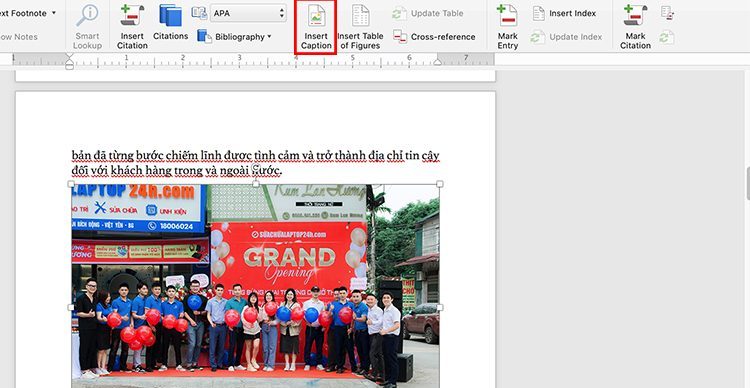Click Update Table of Authorities icon
Viewport: 750px width, 388px height.
pos(667,37)
